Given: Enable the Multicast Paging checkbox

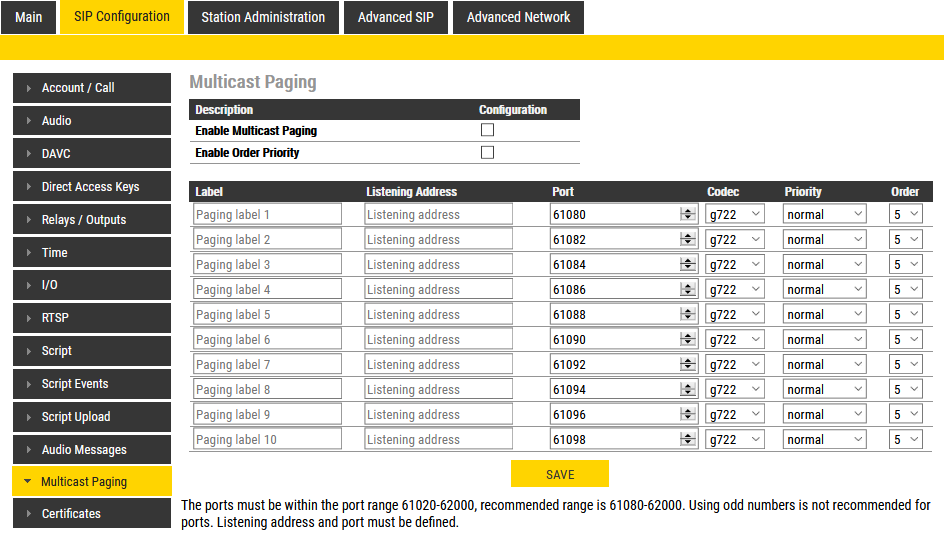Looking at the screenshot, I should [488, 130].
